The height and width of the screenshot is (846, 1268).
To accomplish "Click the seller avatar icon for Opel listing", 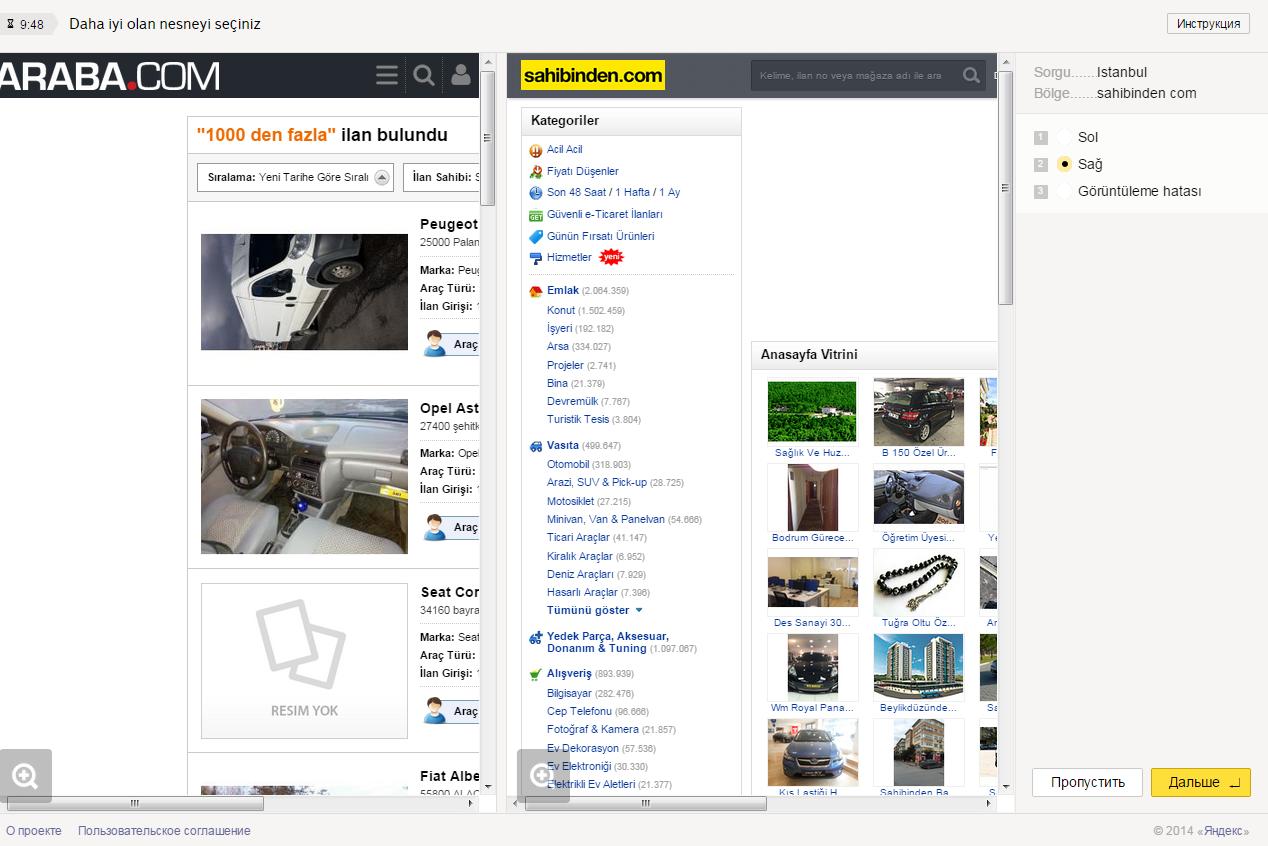I will tap(435, 527).
